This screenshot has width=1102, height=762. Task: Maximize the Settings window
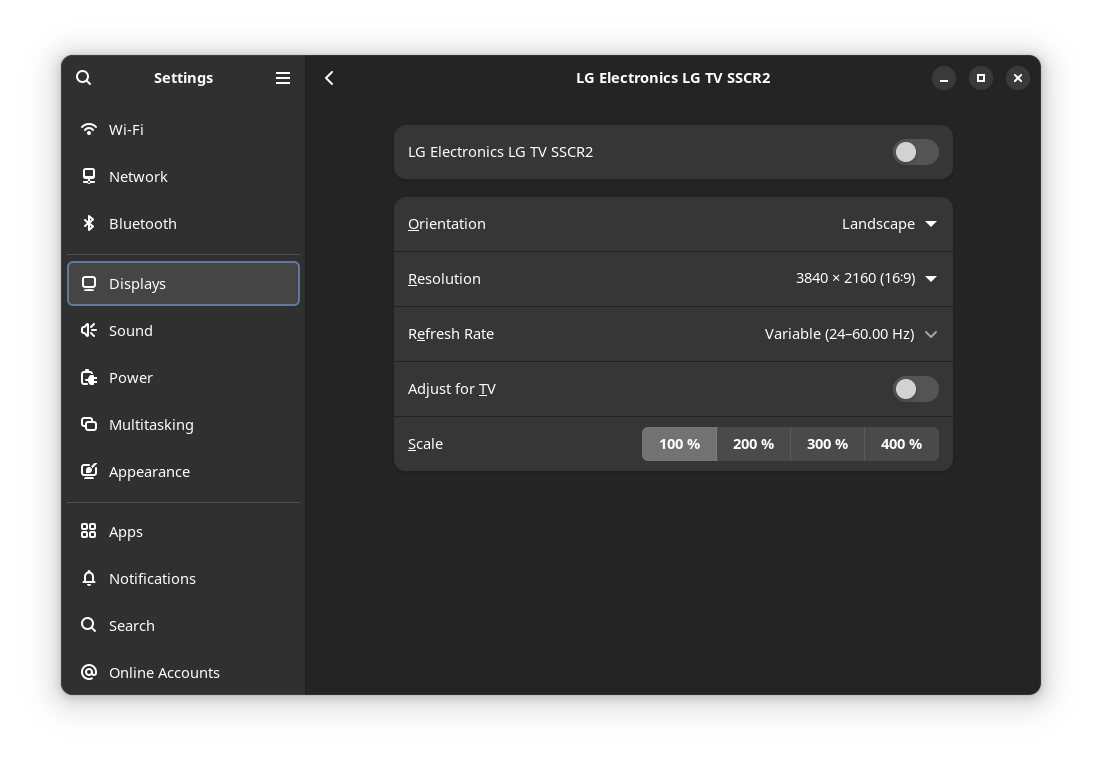pos(980,78)
